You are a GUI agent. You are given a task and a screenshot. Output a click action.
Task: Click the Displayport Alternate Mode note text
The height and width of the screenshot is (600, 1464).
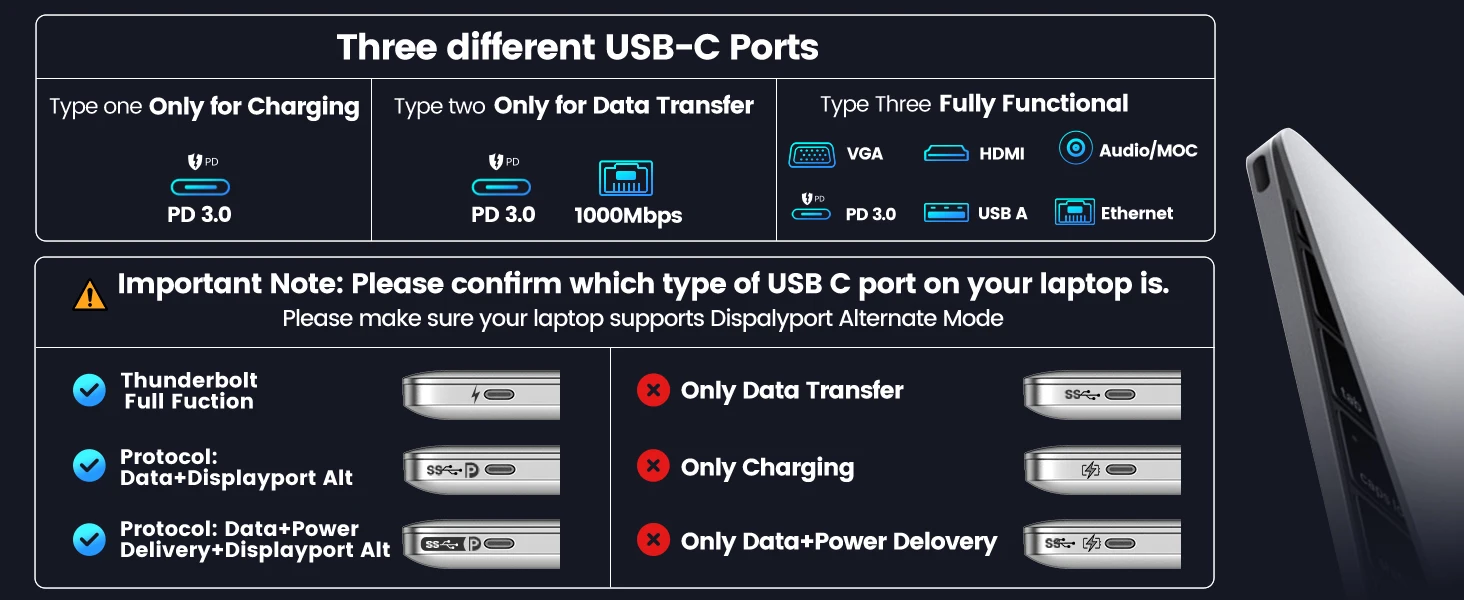[642, 319]
